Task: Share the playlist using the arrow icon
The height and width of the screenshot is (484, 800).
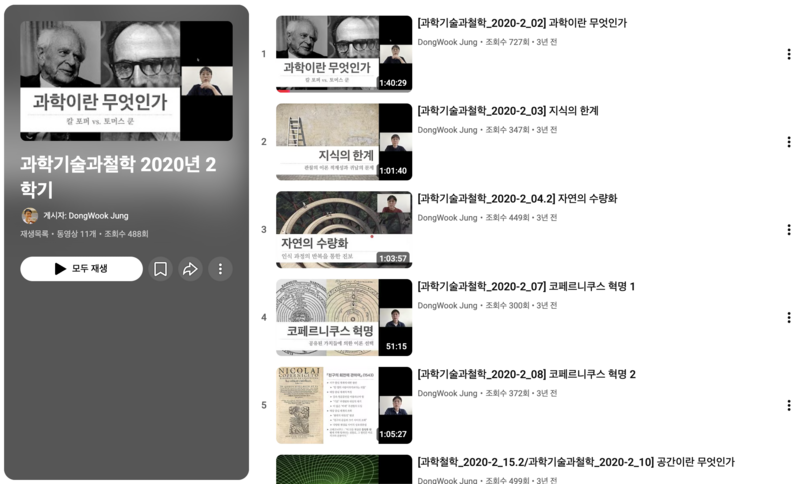Action: pyautogui.click(x=190, y=269)
